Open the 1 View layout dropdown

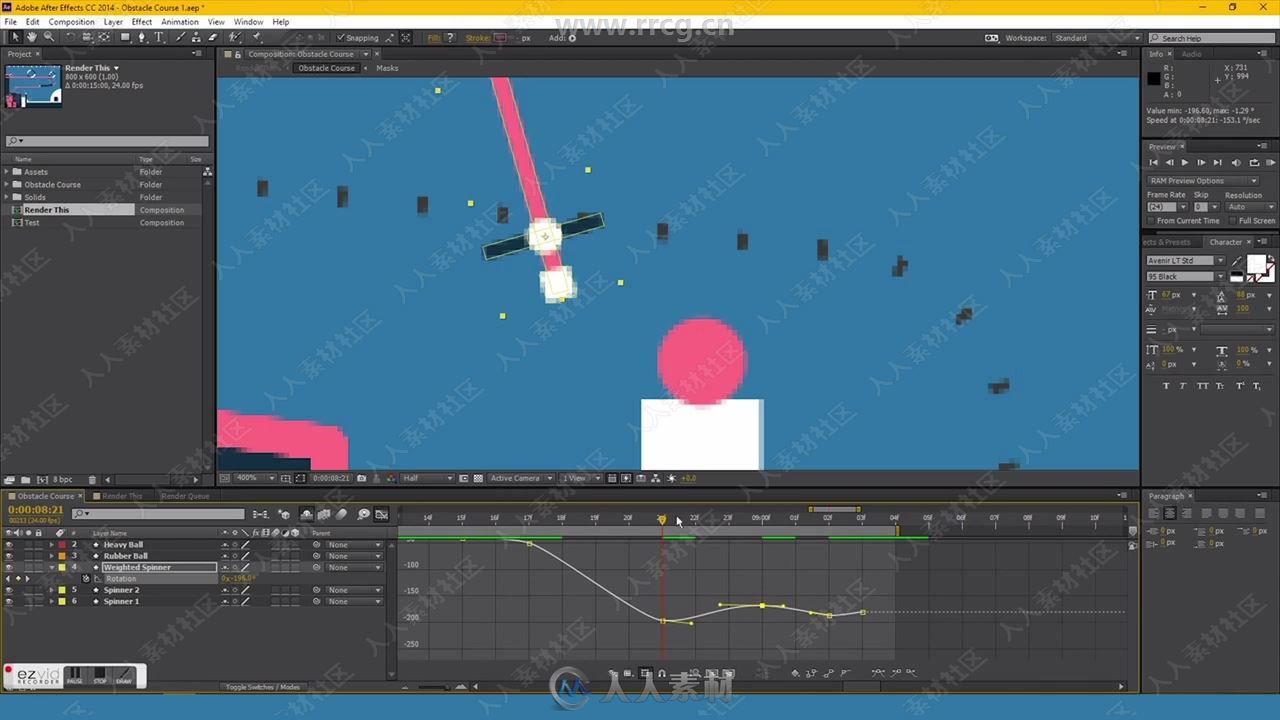tap(581, 478)
